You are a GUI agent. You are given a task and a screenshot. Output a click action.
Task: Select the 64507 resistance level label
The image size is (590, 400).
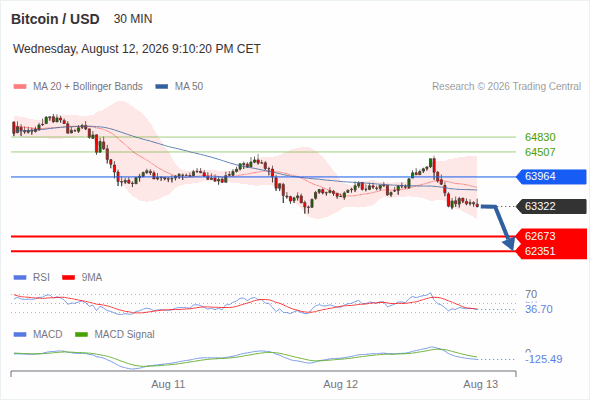pyautogui.click(x=540, y=152)
